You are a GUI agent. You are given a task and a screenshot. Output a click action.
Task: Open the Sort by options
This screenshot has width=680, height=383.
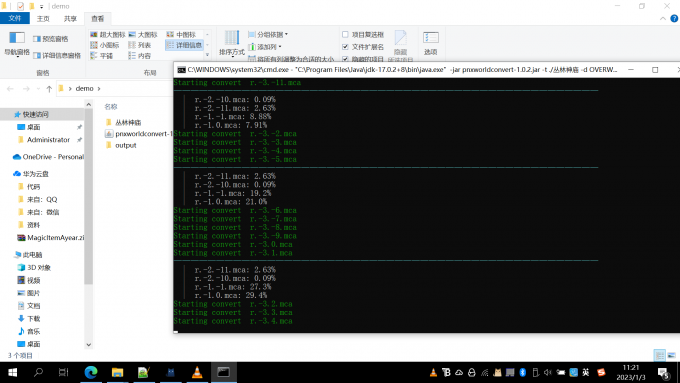[x=232, y=44]
